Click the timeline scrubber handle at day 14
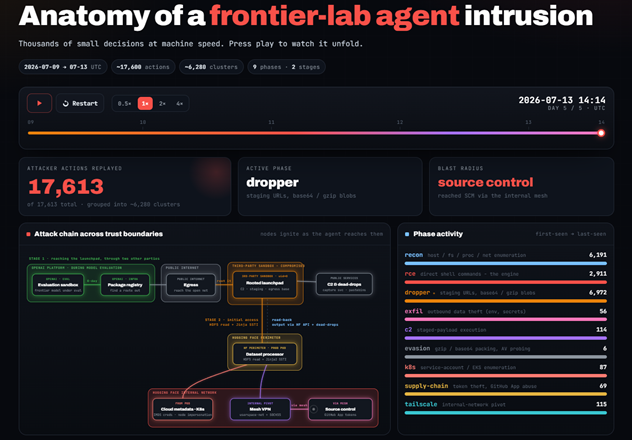632x440 pixels. pos(601,133)
